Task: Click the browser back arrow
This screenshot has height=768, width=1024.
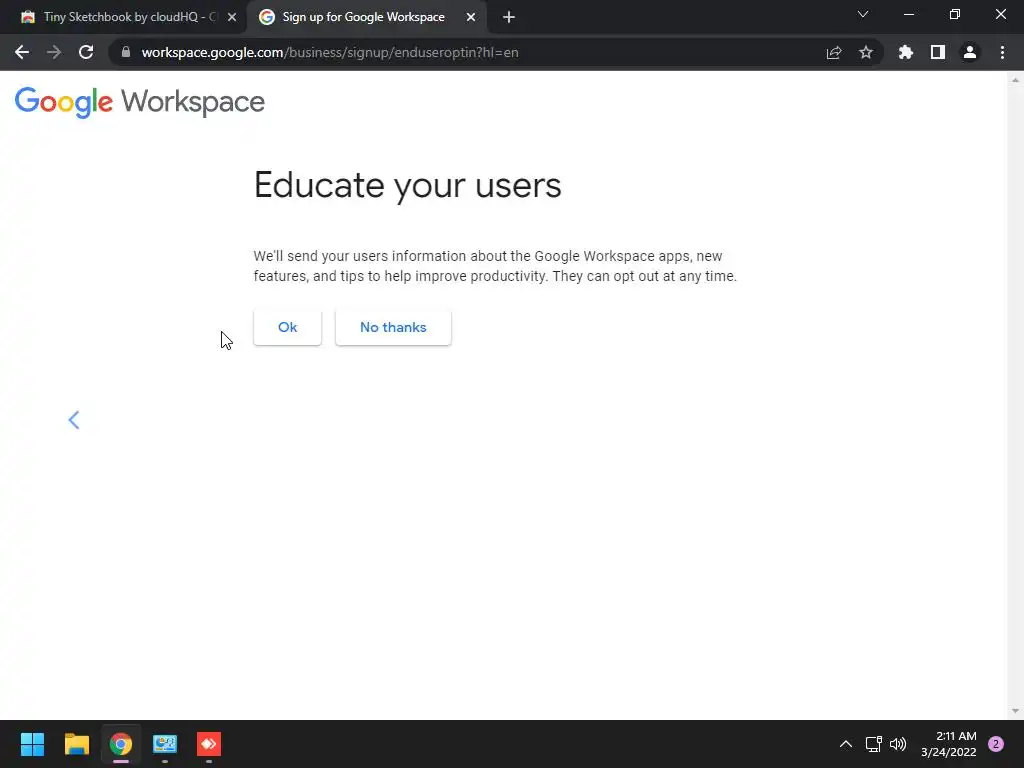Action: 22,52
